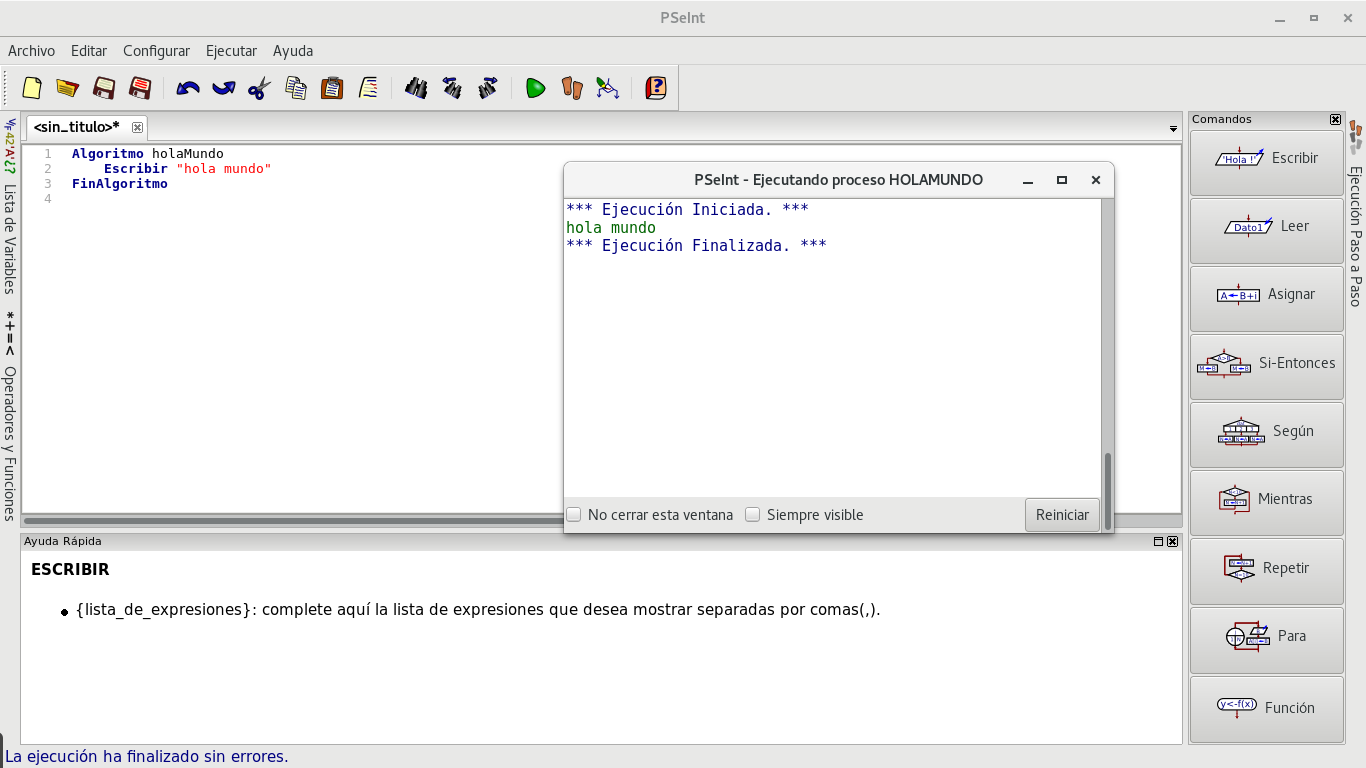Insert the Escribir command

point(1266,163)
